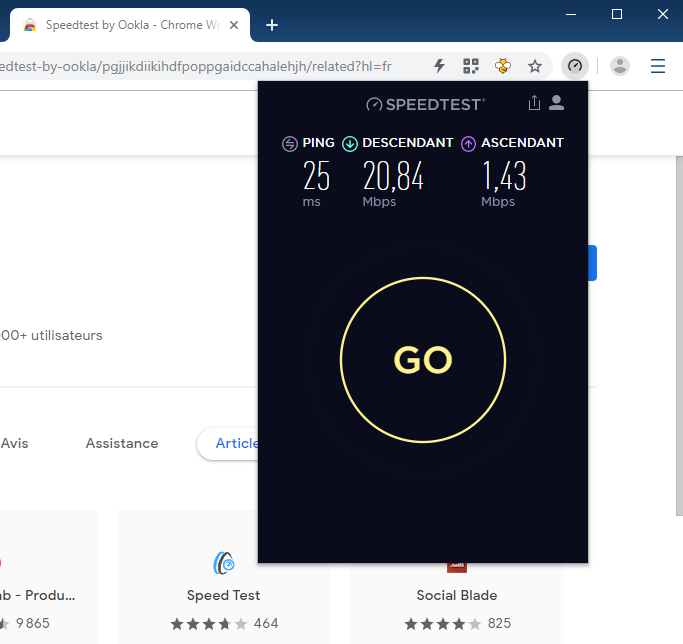
Task: Open the browser hamburger menu
Action: (658, 66)
